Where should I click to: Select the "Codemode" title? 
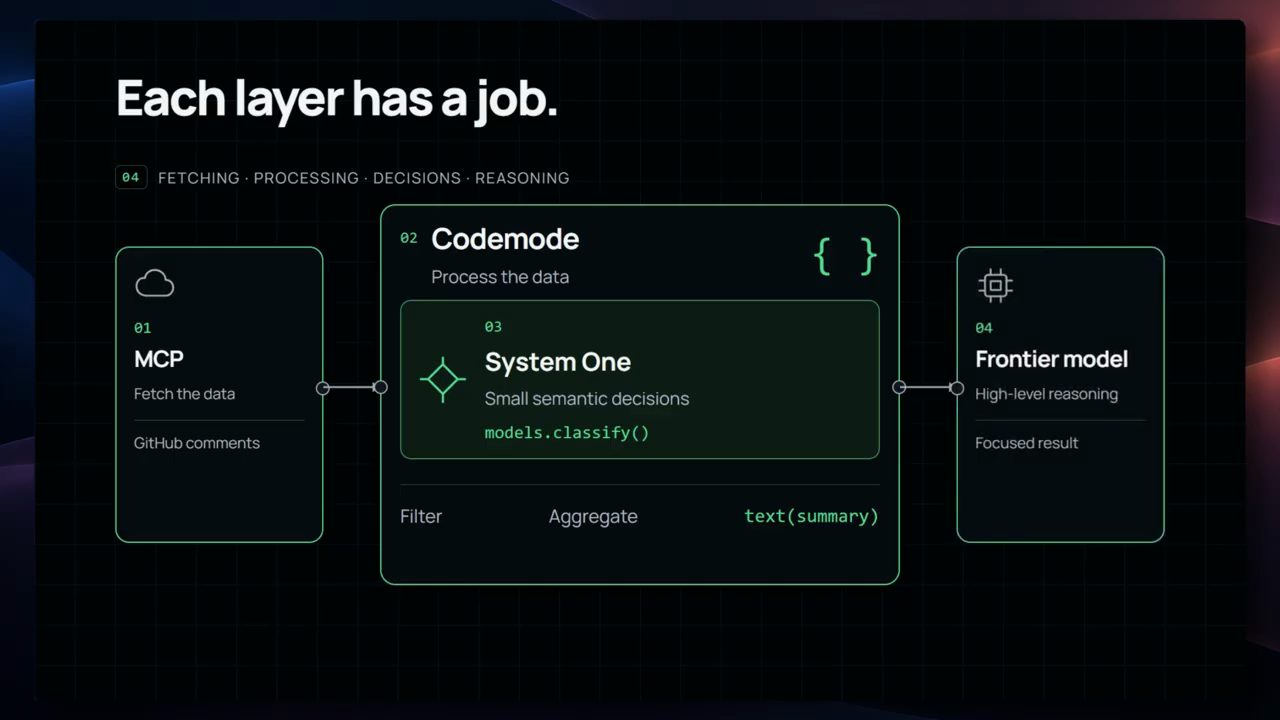505,239
